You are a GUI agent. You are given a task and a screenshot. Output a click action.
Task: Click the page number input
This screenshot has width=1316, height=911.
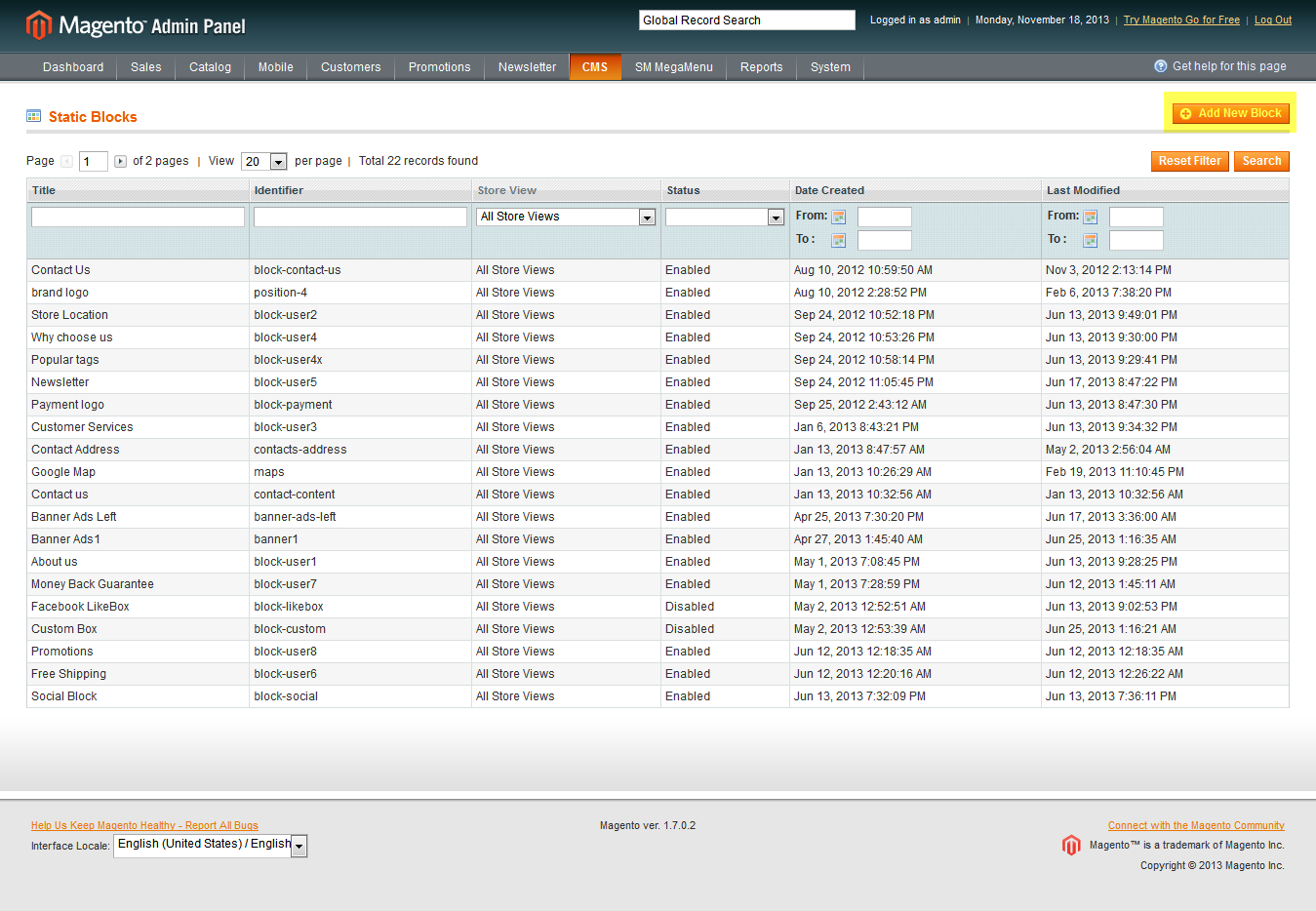point(94,161)
